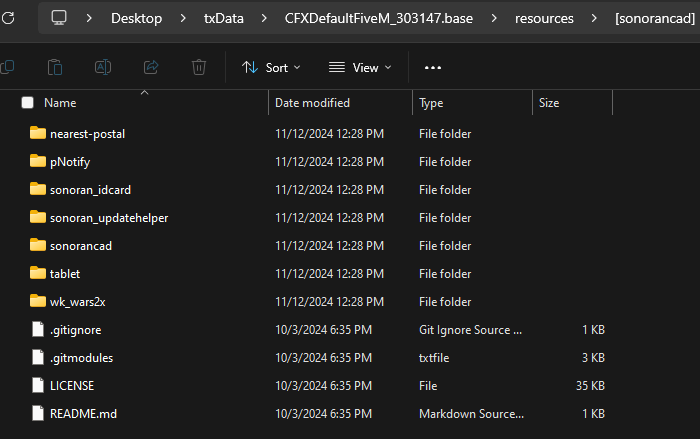Click the Type column header
The width and height of the screenshot is (700, 439).
click(431, 103)
